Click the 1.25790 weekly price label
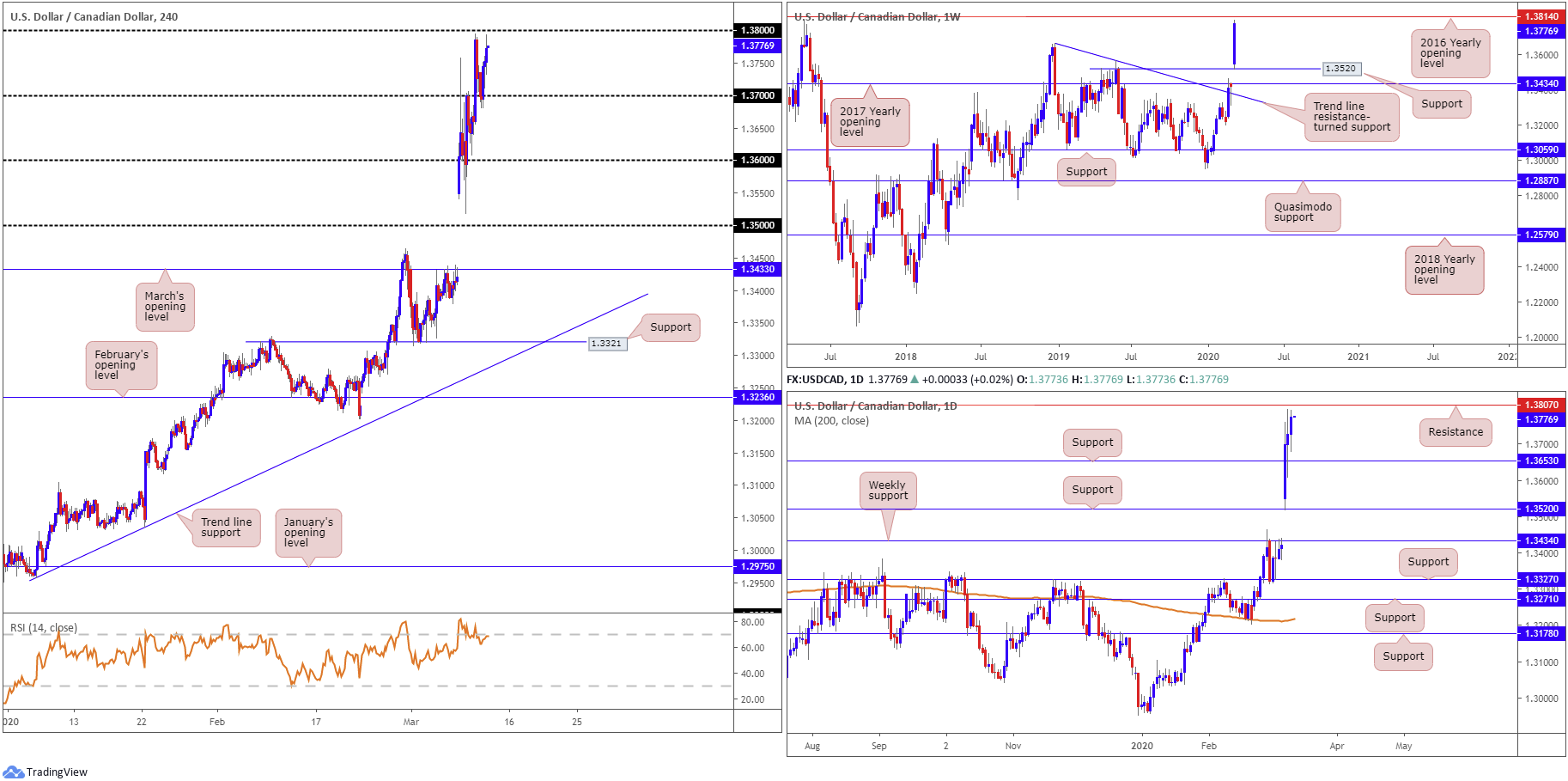 click(1541, 235)
